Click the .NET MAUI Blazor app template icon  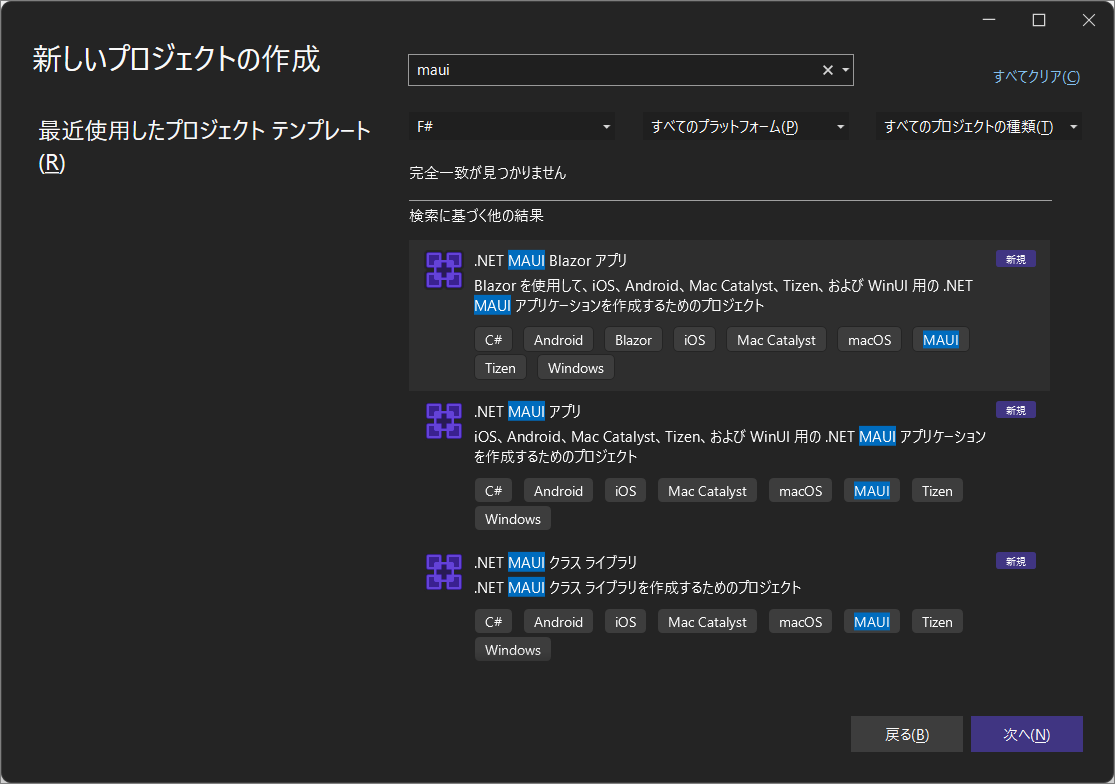tap(444, 270)
